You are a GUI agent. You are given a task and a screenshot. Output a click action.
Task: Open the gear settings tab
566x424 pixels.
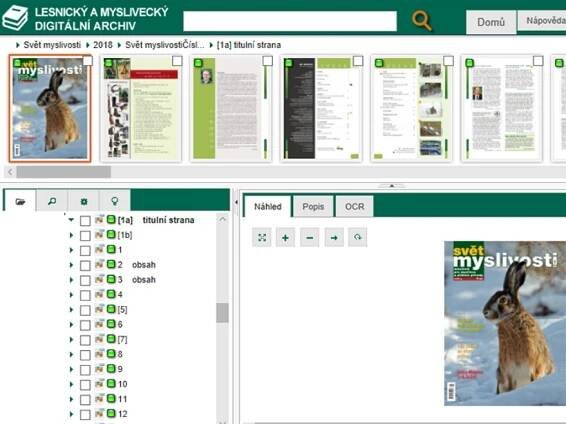[84, 201]
